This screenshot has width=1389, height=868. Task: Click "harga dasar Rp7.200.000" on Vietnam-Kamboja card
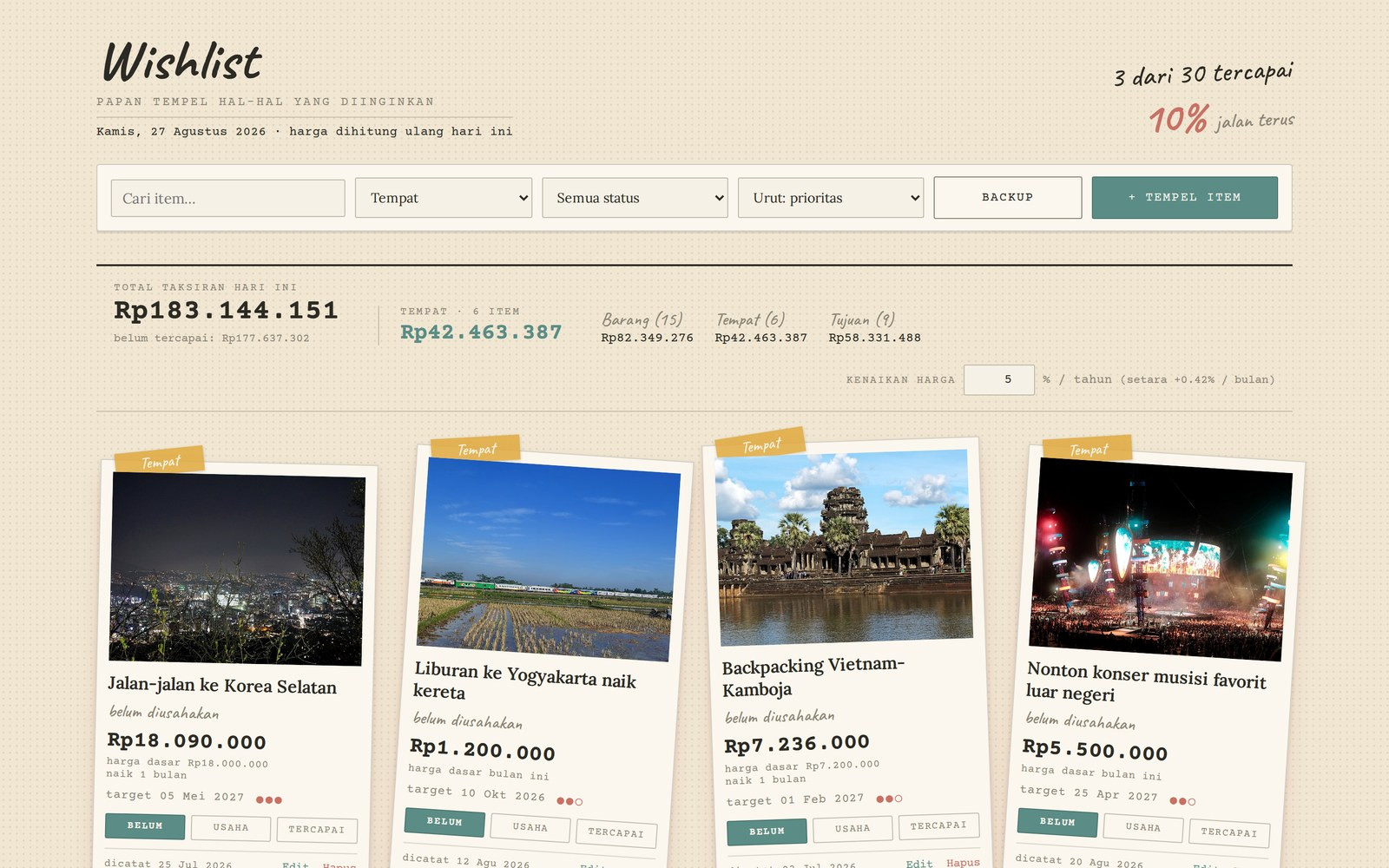[802, 766]
